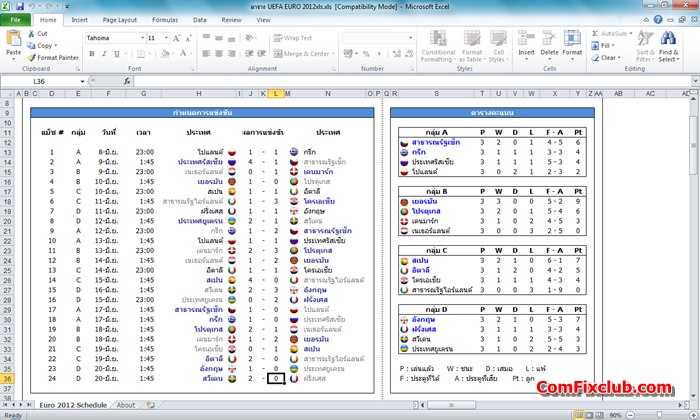This screenshot has width=700, height=420.
Task: Open Sort & Filter menu
Action: (646, 46)
